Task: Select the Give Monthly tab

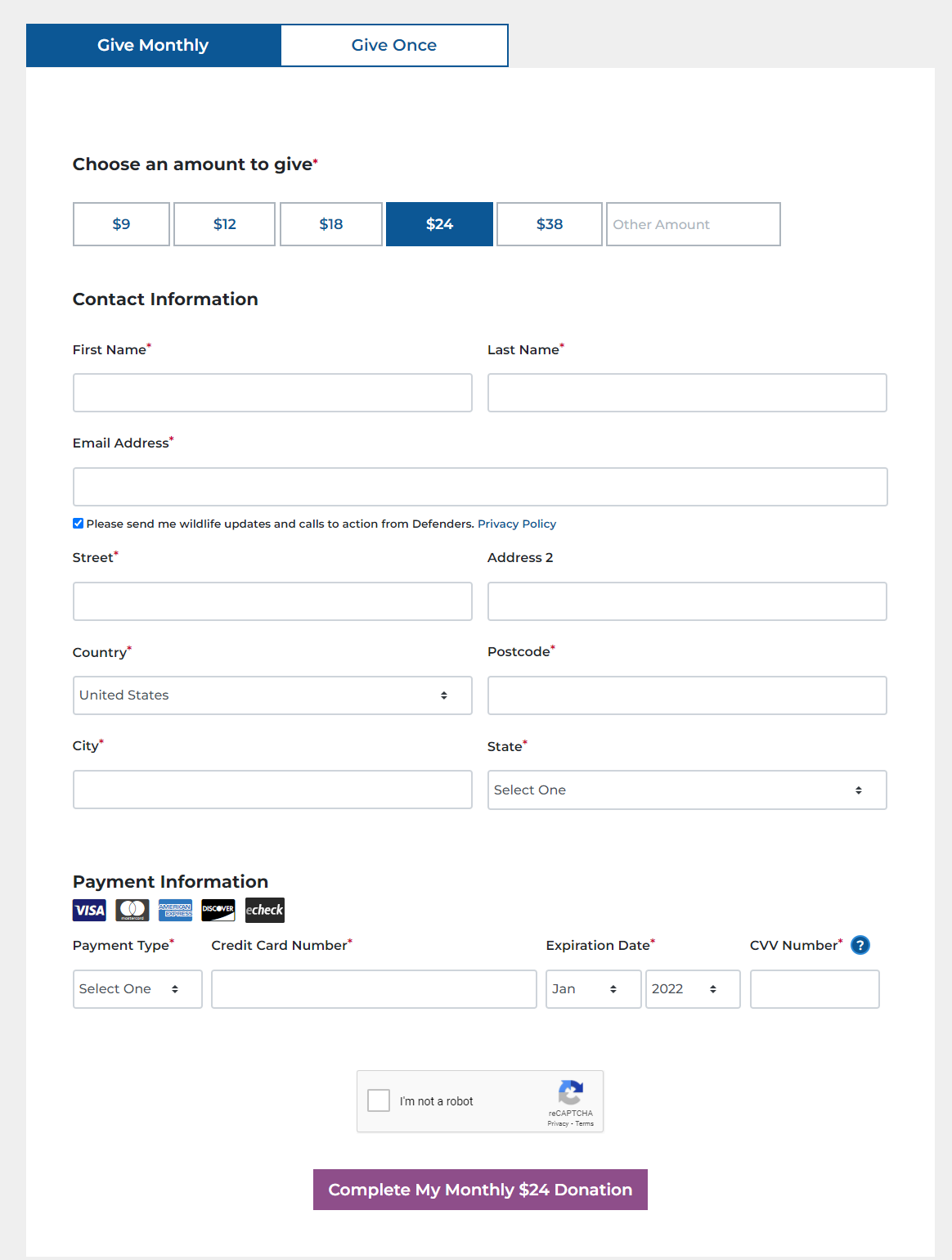Action: pos(153,46)
